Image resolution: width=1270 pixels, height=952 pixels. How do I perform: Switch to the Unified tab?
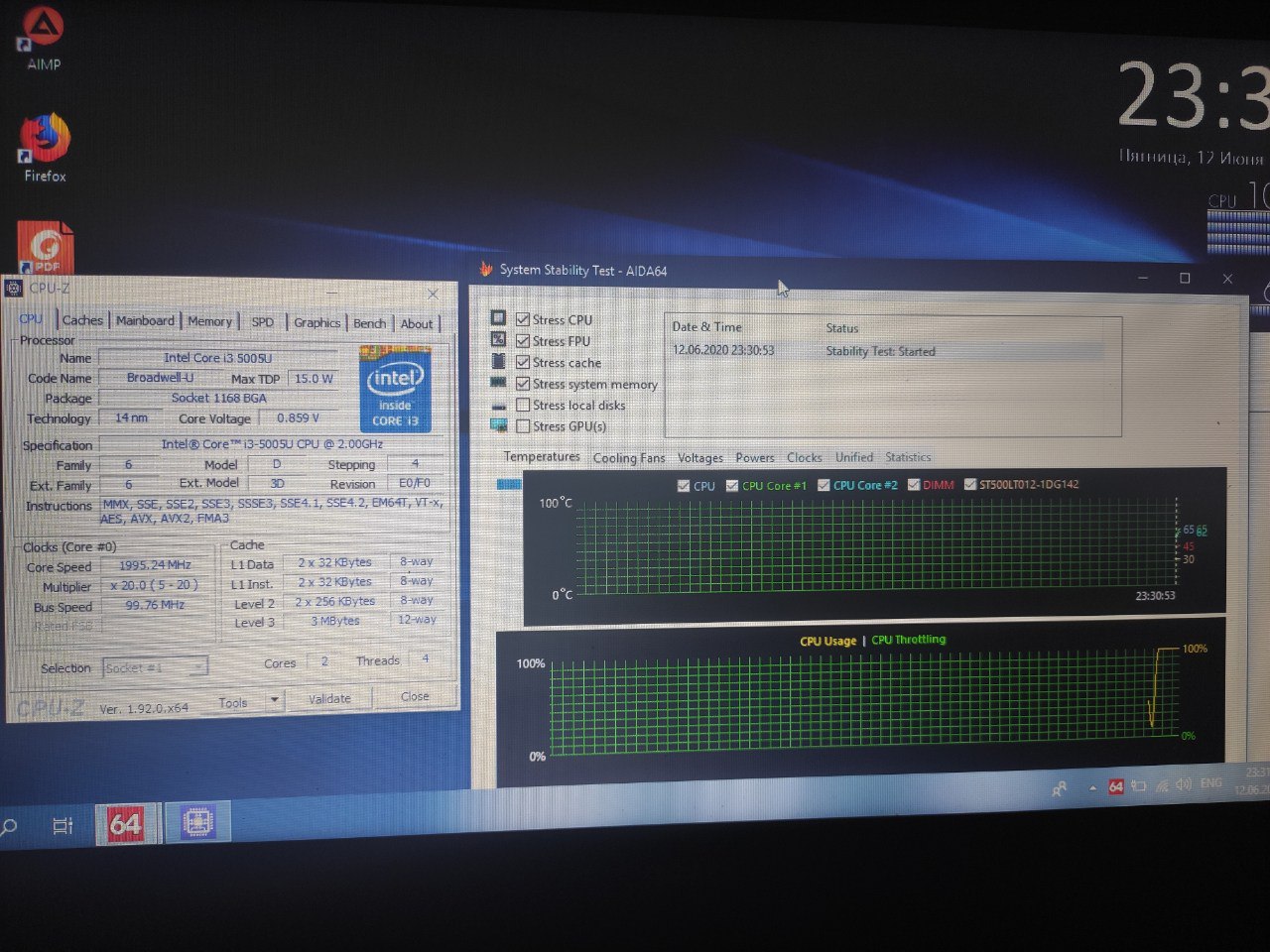[854, 457]
